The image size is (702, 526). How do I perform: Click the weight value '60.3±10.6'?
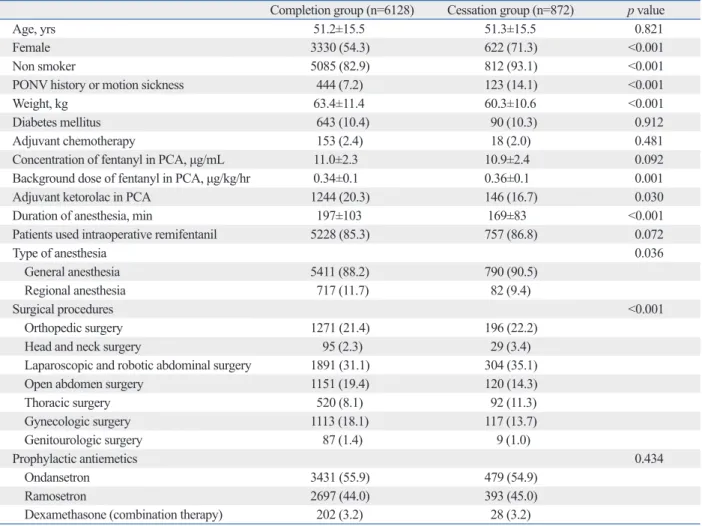[x=510, y=104]
